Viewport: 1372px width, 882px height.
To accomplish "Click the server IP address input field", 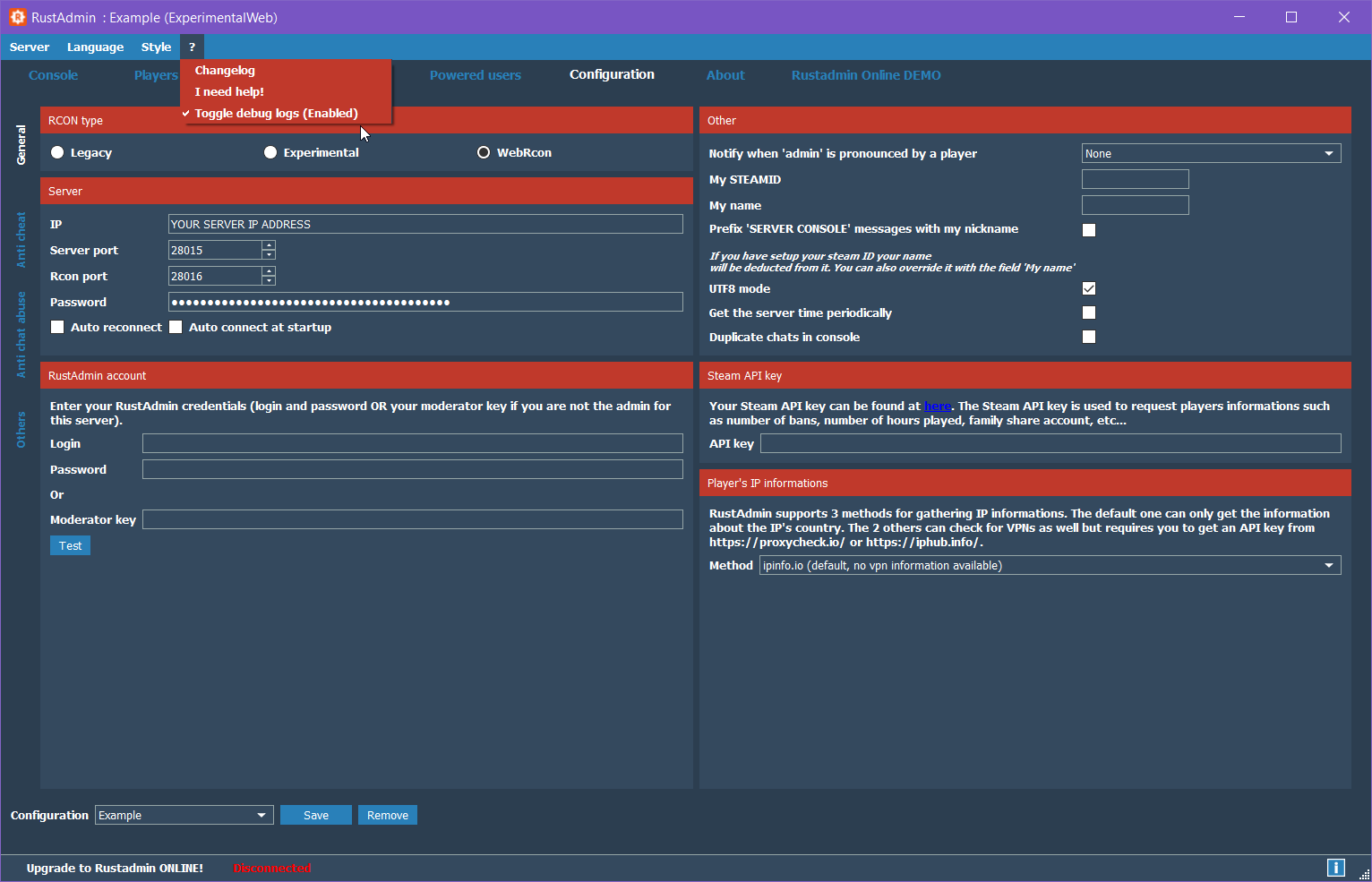I will point(424,224).
